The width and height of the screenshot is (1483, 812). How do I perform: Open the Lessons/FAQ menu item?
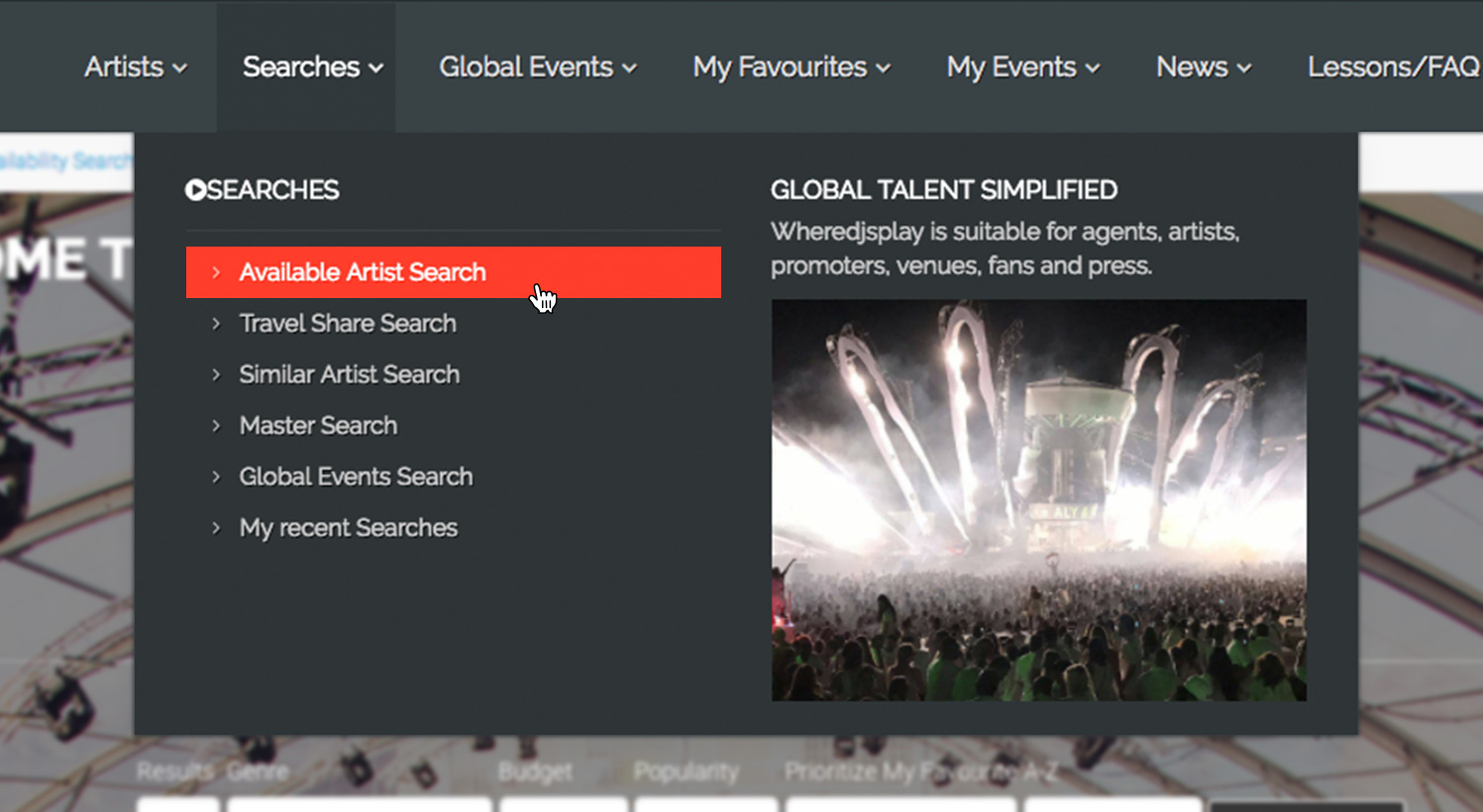(1394, 67)
